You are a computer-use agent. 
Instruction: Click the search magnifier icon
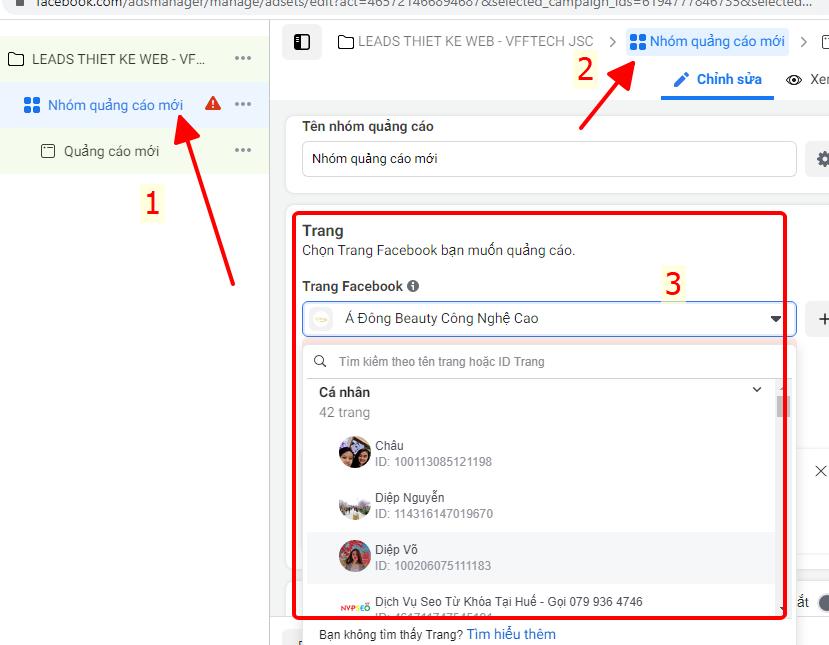pos(320,361)
